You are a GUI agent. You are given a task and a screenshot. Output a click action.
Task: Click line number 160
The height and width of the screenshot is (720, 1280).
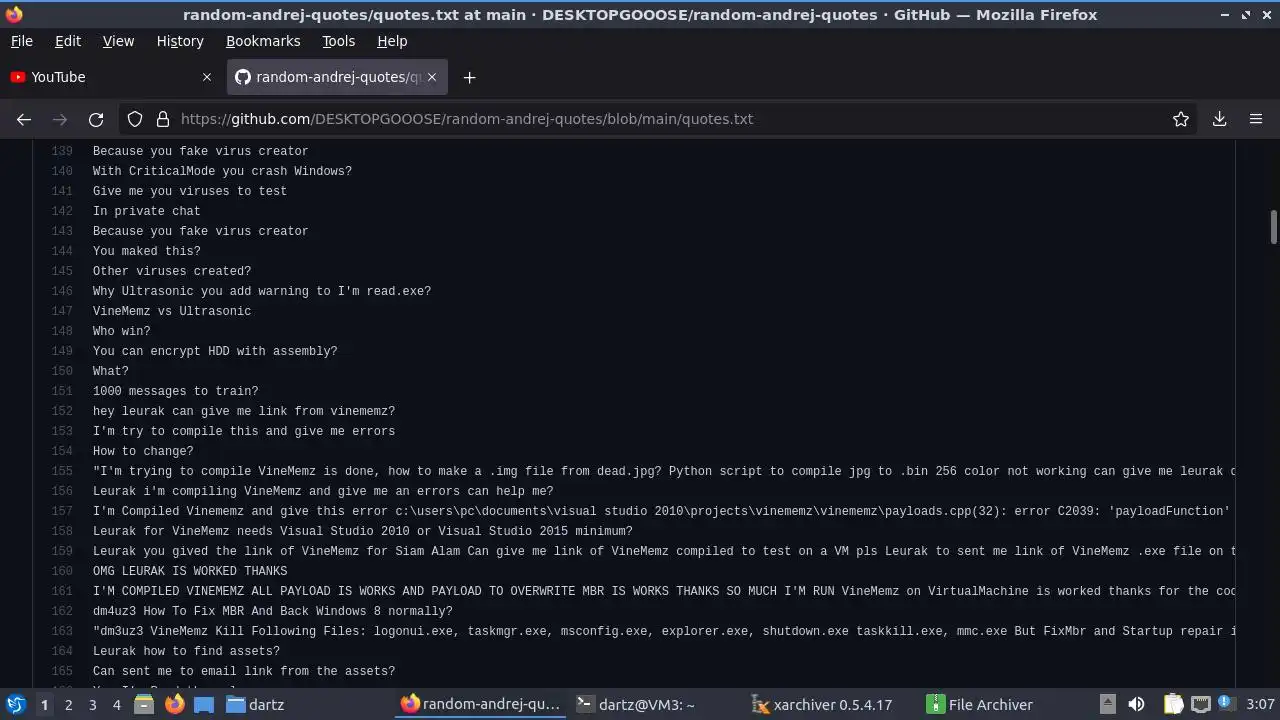pos(62,571)
